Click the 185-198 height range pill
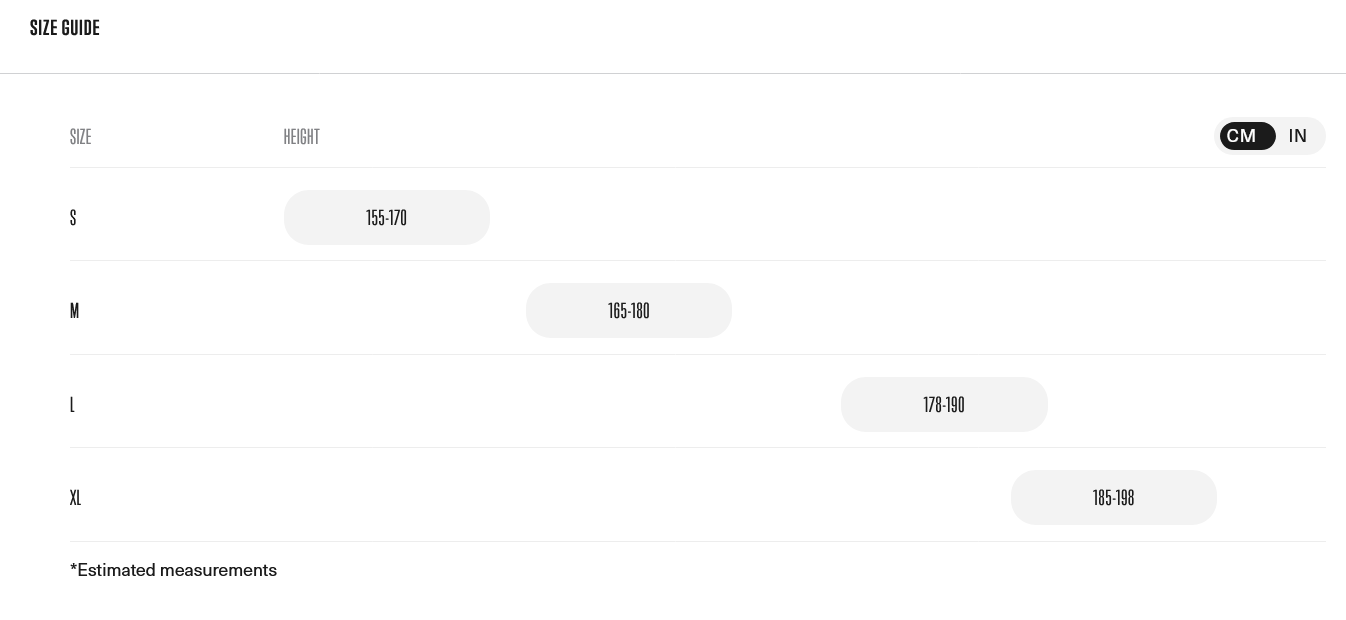The height and width of the screenshot is (620, 1346). [1113, 498]
